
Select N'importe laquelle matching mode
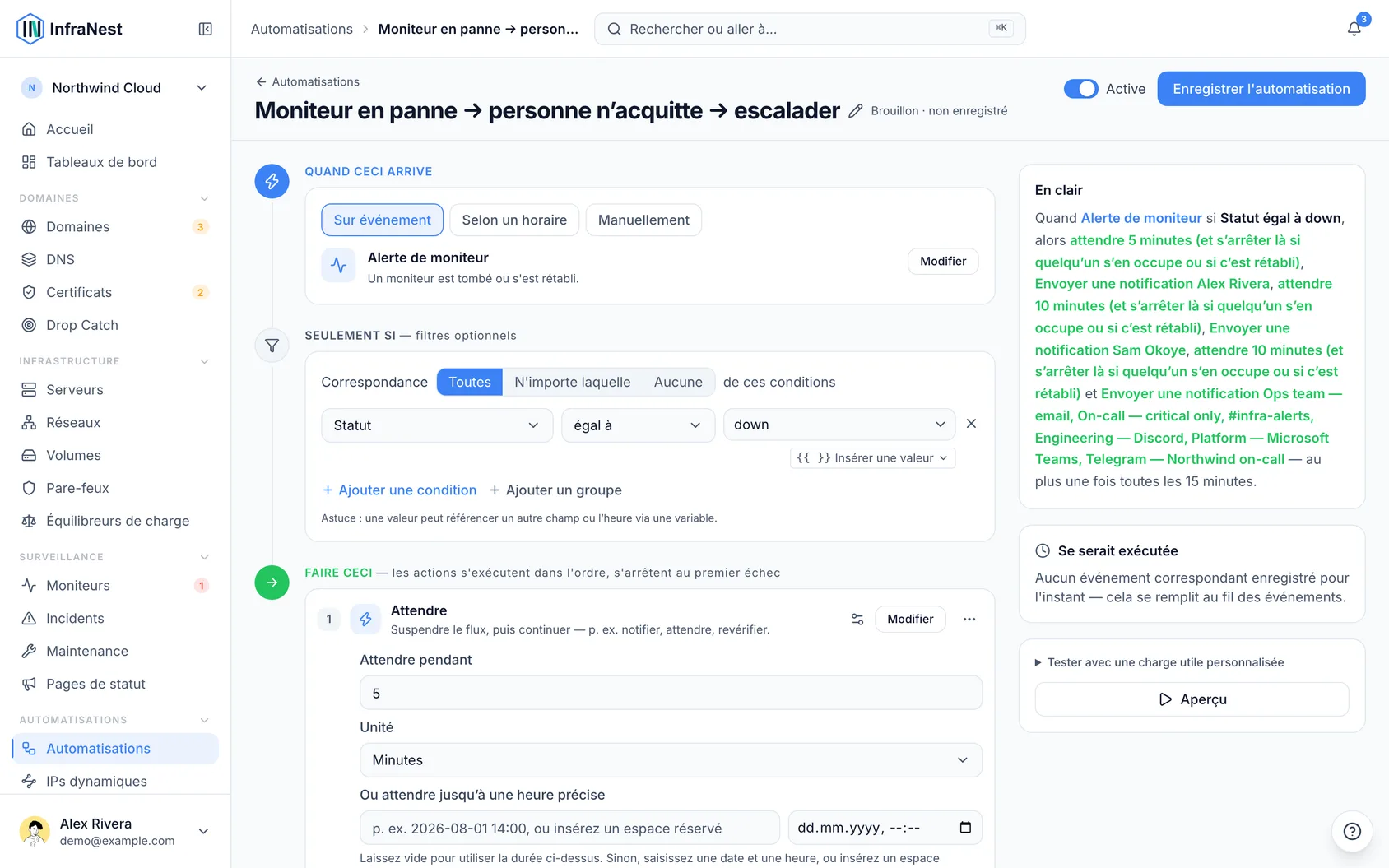[573, 382]
